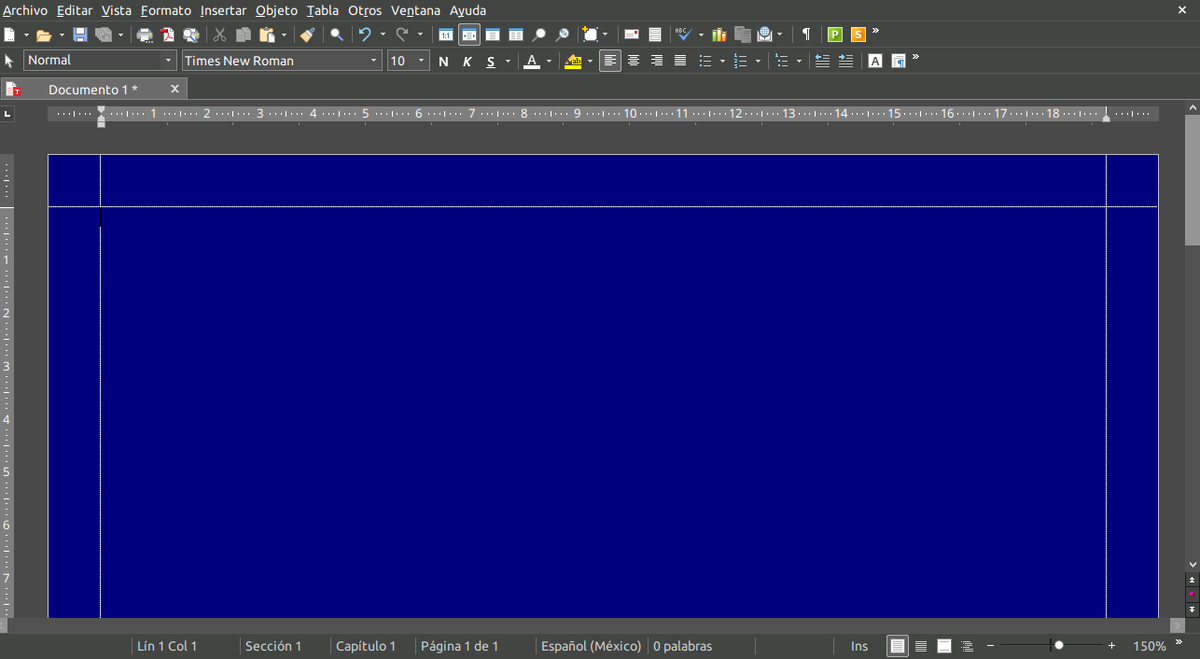
Task: Expand the undo history dropdown arrow
Action: (382, 35)
